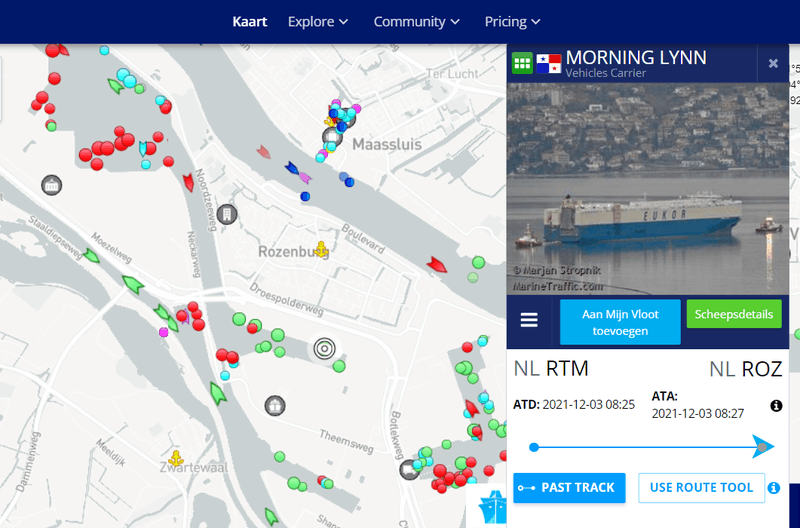
Task: Click the ATD 2021-12-03 08:25 text
Action: pyautogui.click(x=574, y=405)
